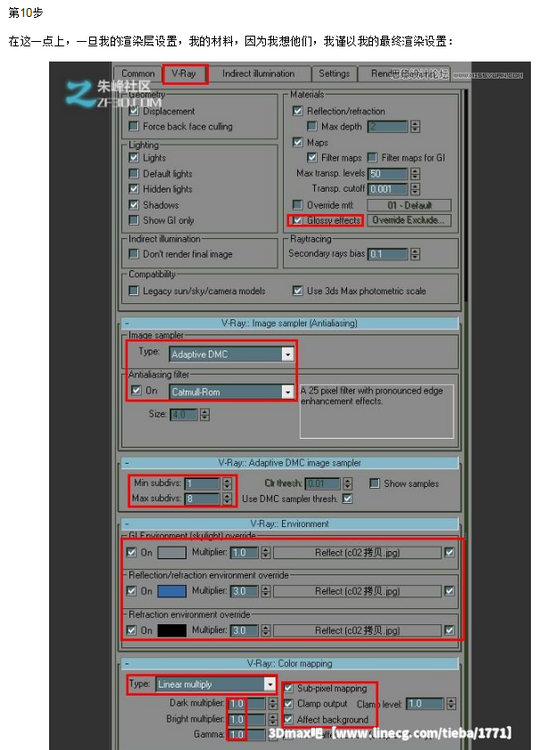Adjust Min subdivs spinner
This screenshot has height=750, width=547.
coord(227,484)
